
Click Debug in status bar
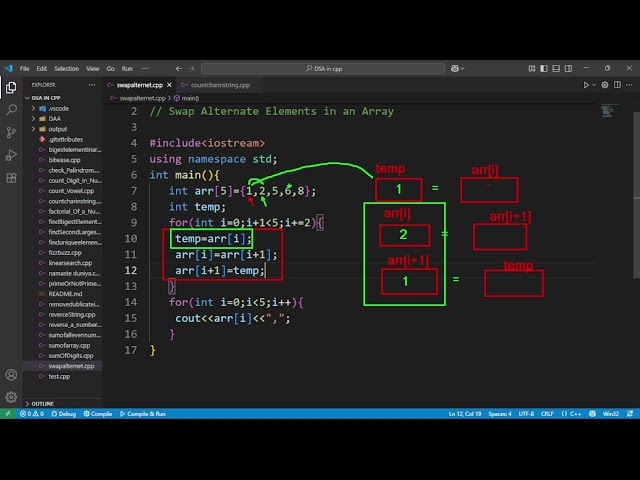[64, 413]
